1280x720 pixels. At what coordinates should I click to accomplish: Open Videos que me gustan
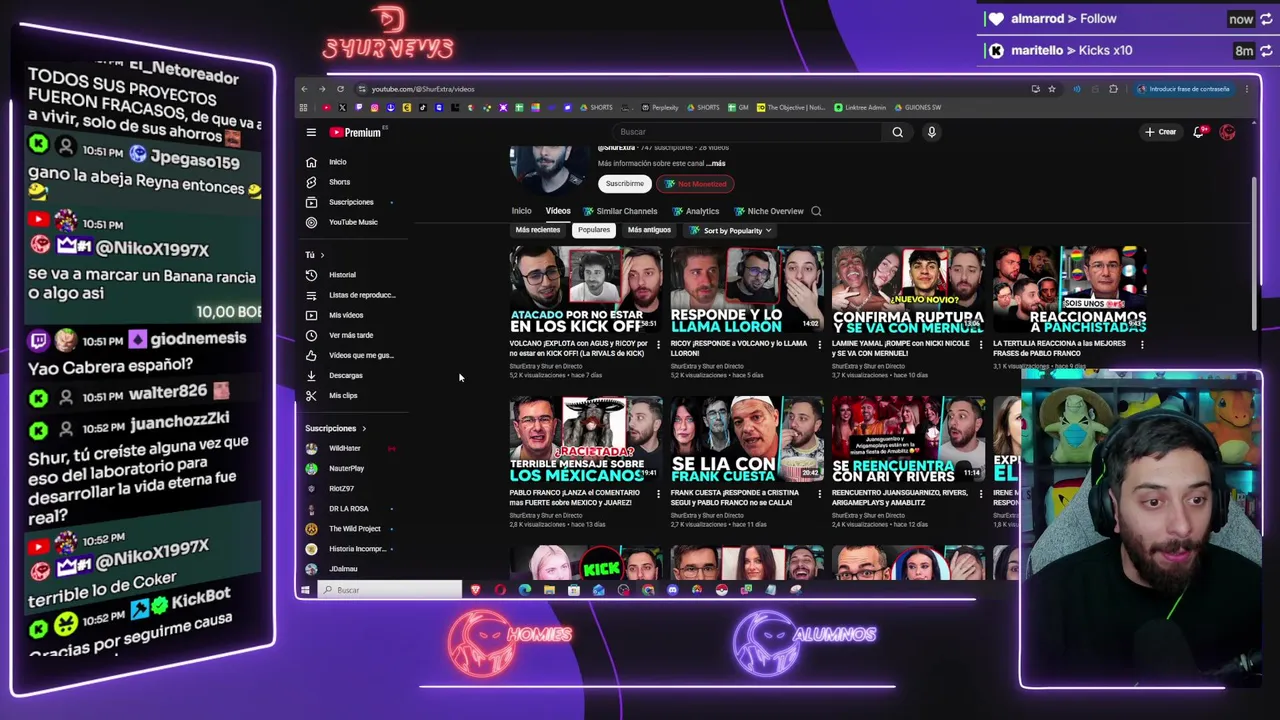click(360, 355)
